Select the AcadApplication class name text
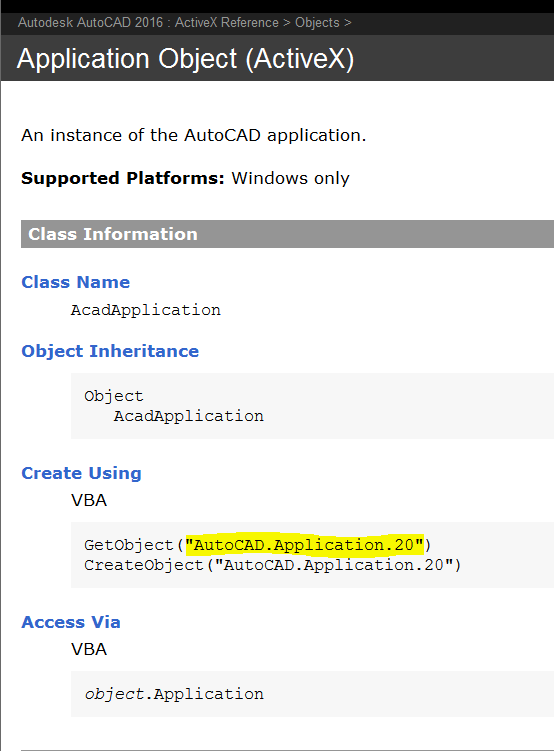 146,310
